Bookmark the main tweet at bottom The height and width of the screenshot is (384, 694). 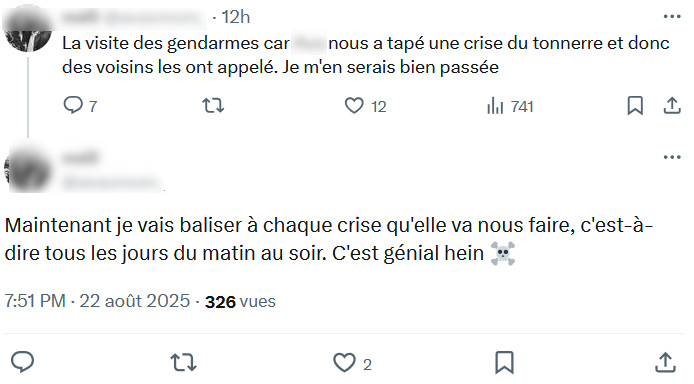[504, 363]
